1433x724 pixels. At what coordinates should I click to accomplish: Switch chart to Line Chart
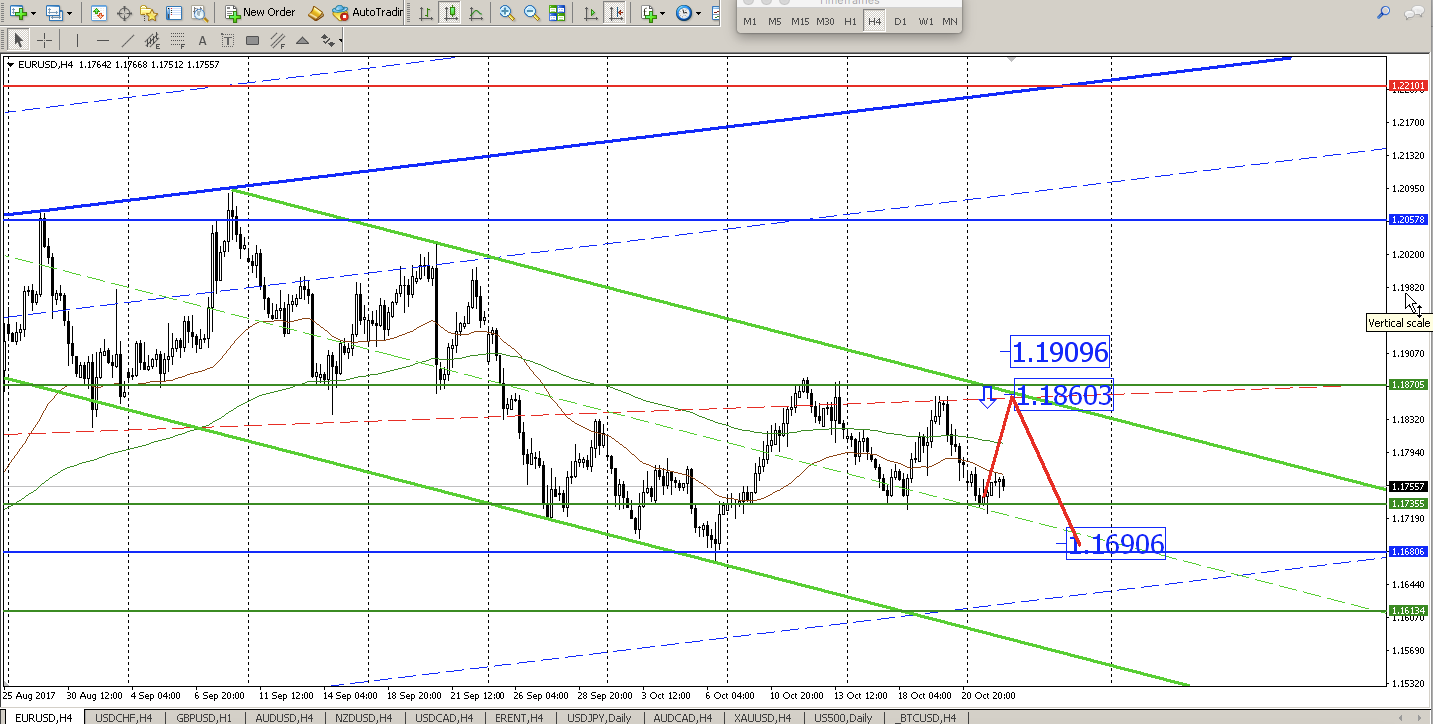(x=475, y=13)
